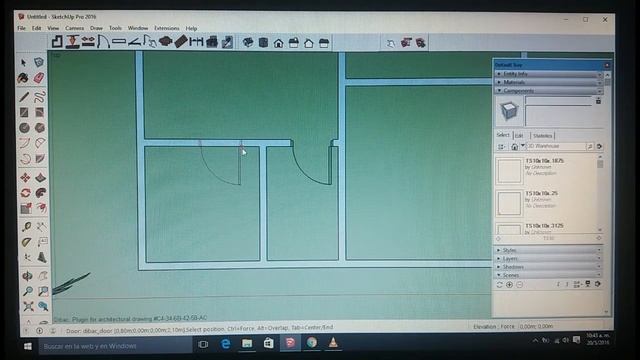This screenshot has width=640, height=360.
Task: Switch to Front view house icon
Action: (278, 43)
